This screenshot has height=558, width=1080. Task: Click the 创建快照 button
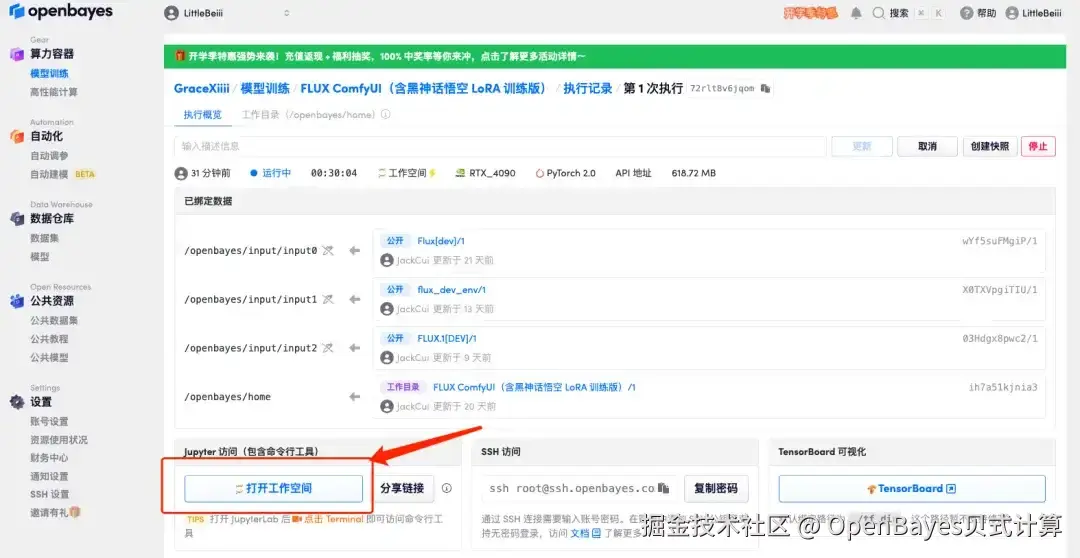click(x=990, y=146)
